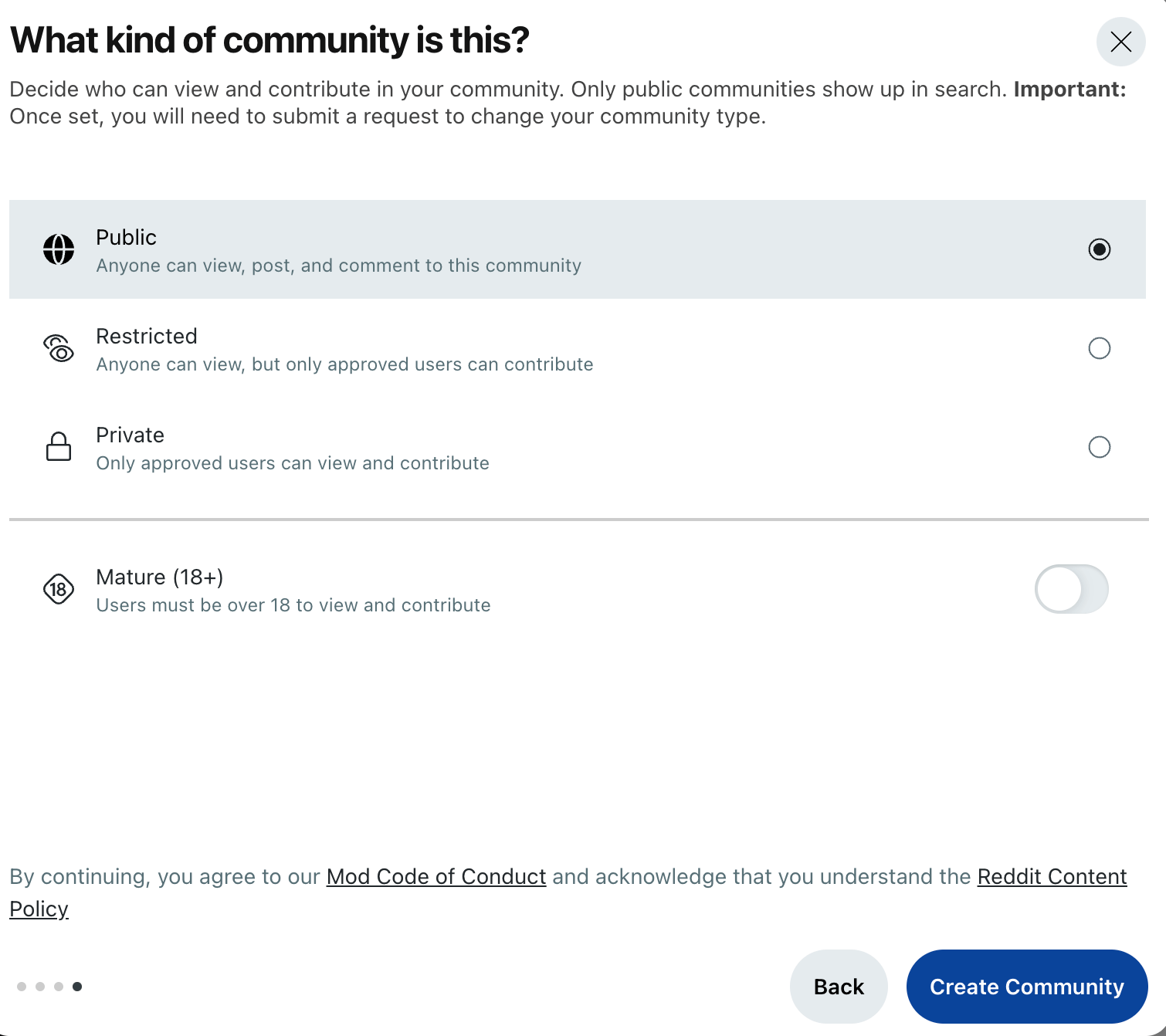Click the 18+ badge icon near Mature
The width and height of the screenshot is (1166, 1036).
[x=59, y=589]
